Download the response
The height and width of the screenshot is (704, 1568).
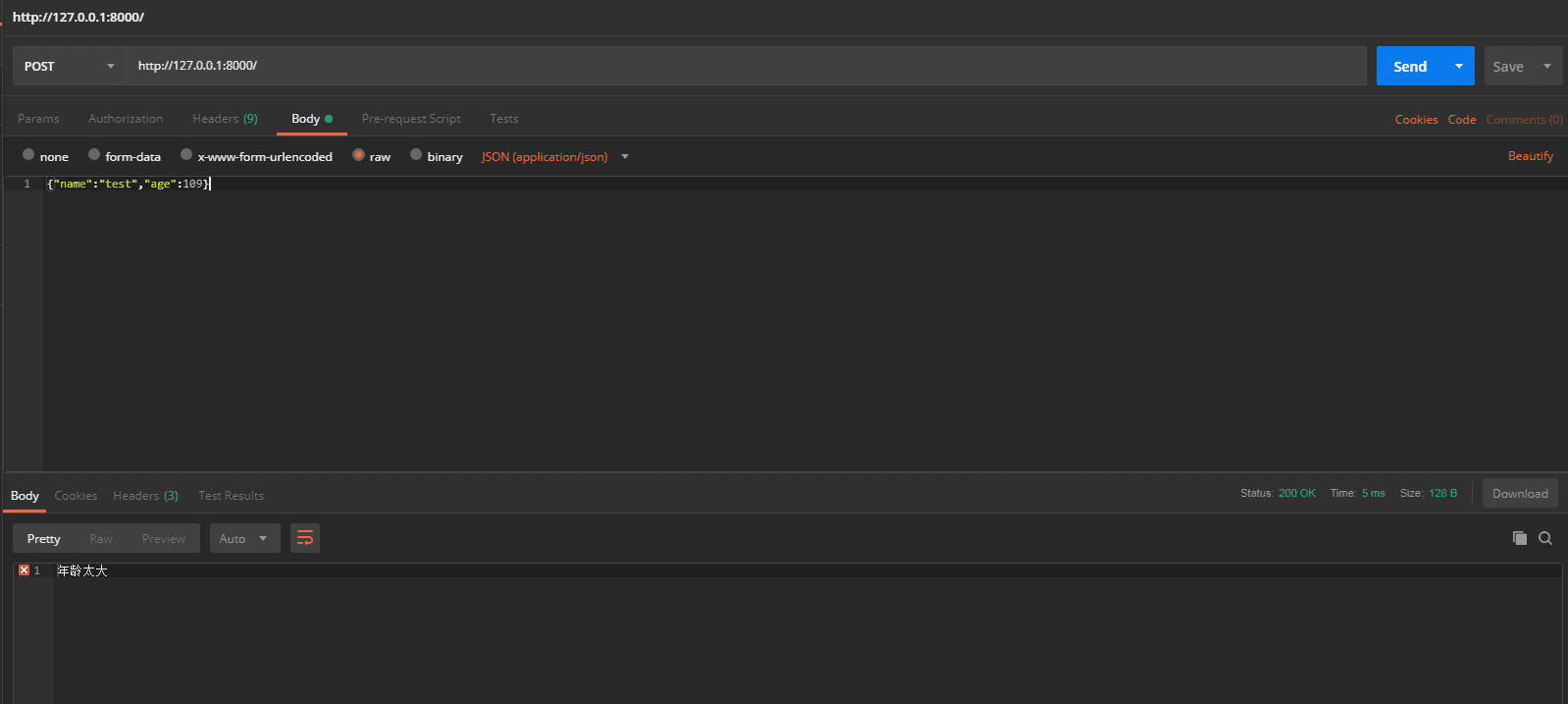pos(1520,493)
